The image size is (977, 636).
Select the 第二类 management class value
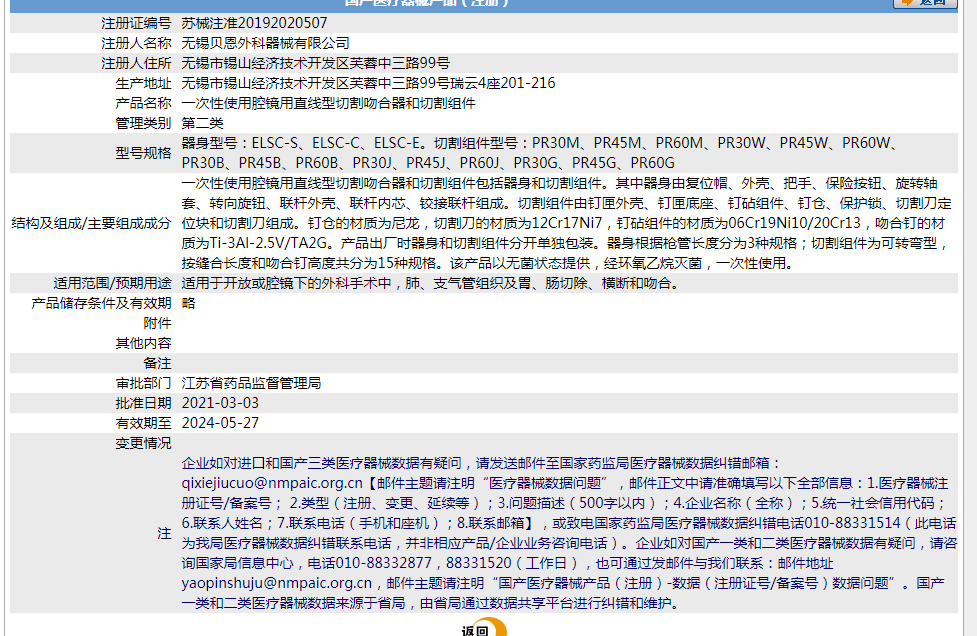(202, 123)
